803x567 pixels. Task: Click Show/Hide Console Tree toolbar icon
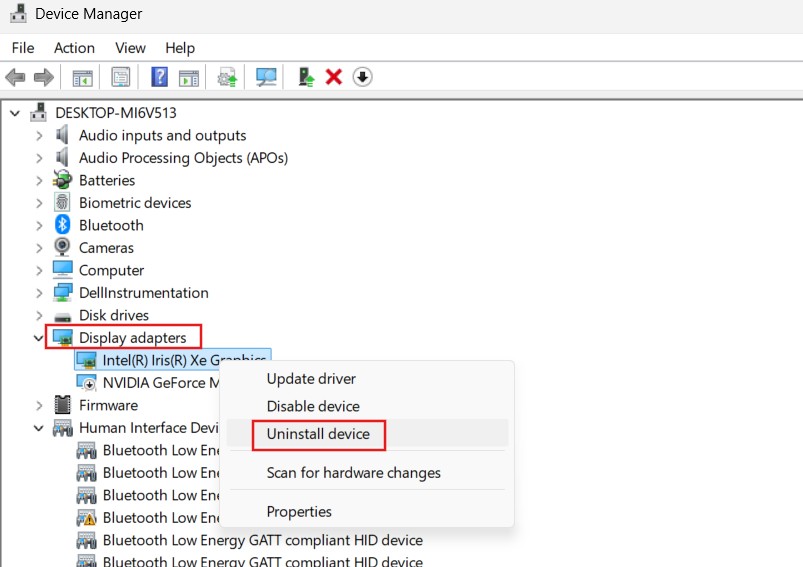pos(82,78)
